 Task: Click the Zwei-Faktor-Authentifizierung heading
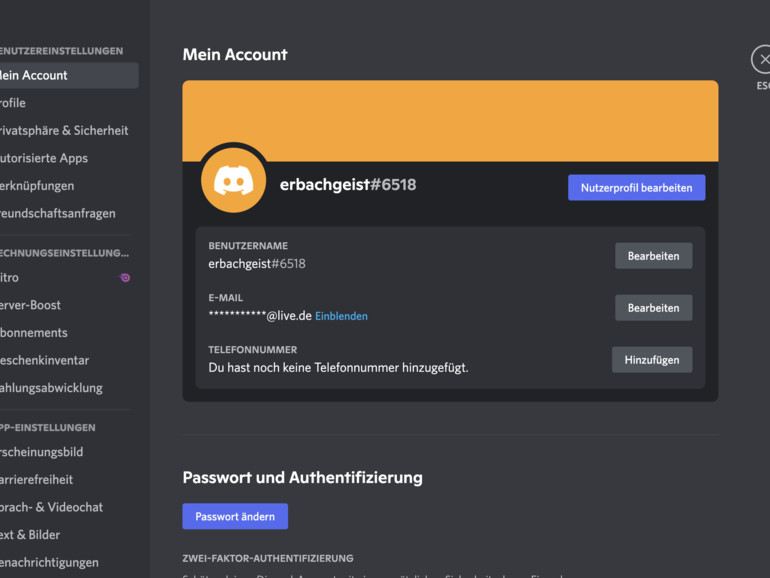[x=268, y=558]
